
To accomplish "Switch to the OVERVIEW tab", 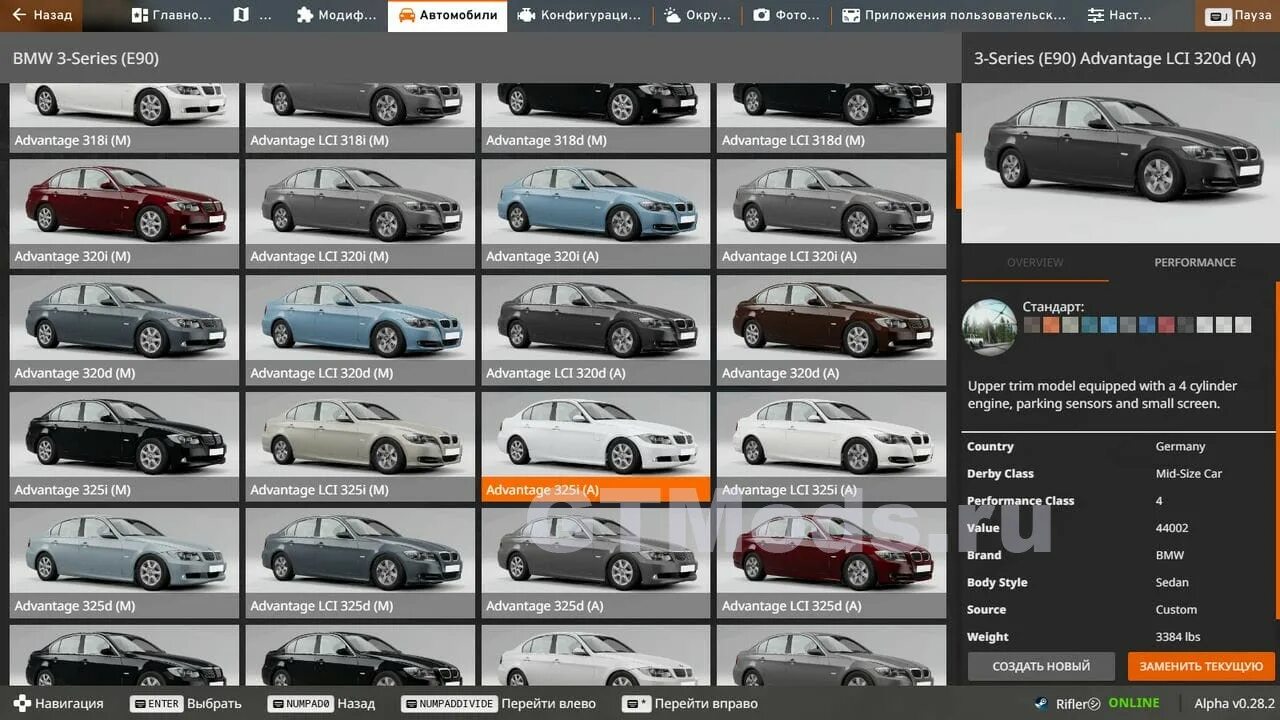I will (1035, 263).
